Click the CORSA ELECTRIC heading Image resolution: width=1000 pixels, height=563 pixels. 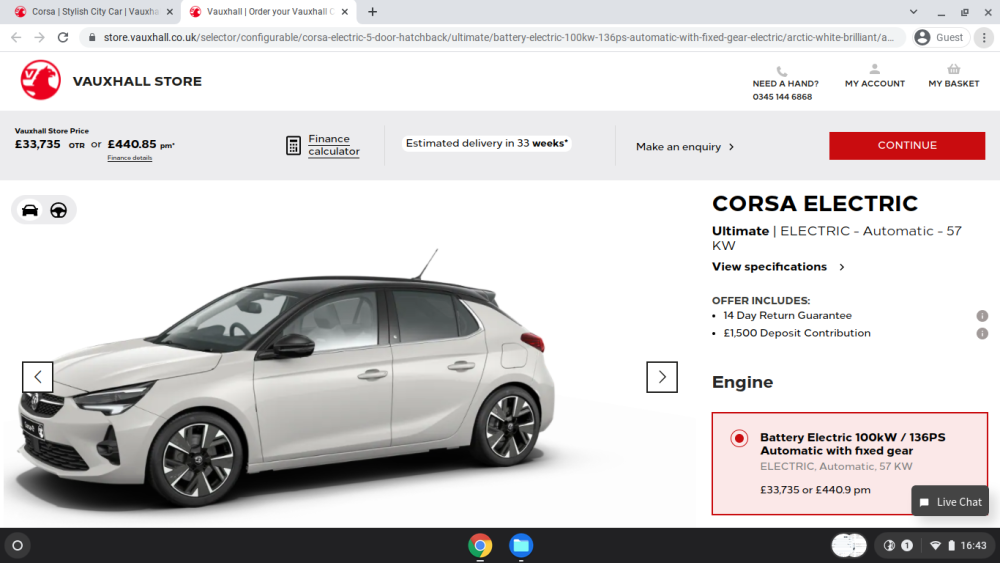(x=814, y=203)
